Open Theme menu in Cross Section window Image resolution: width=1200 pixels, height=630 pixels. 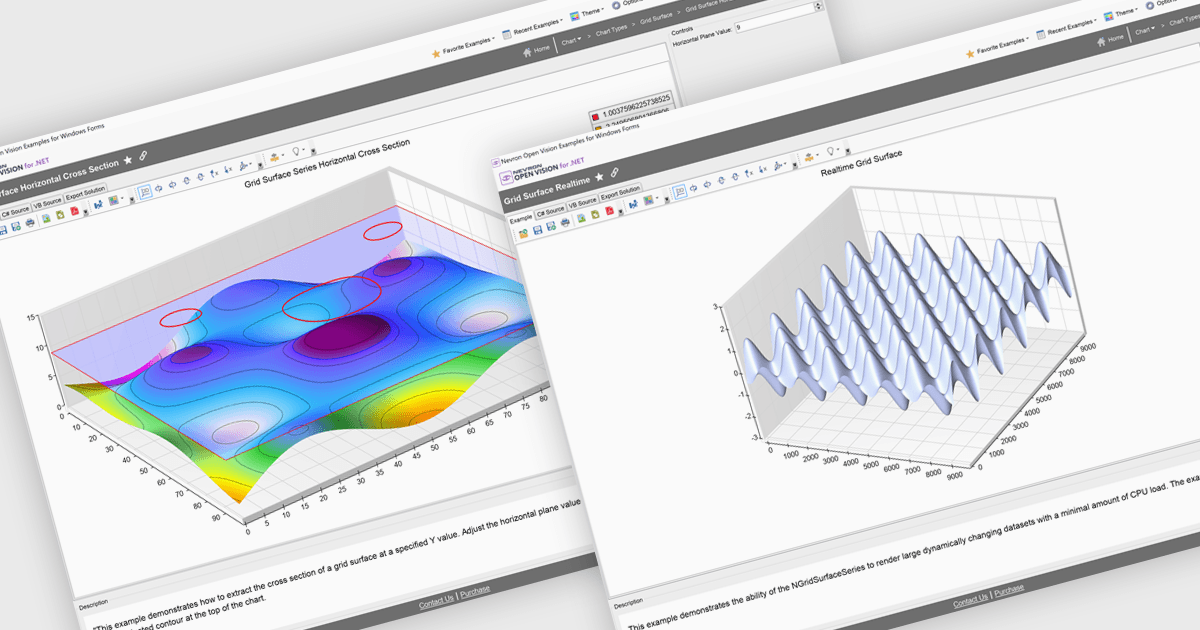coord(586,13)
